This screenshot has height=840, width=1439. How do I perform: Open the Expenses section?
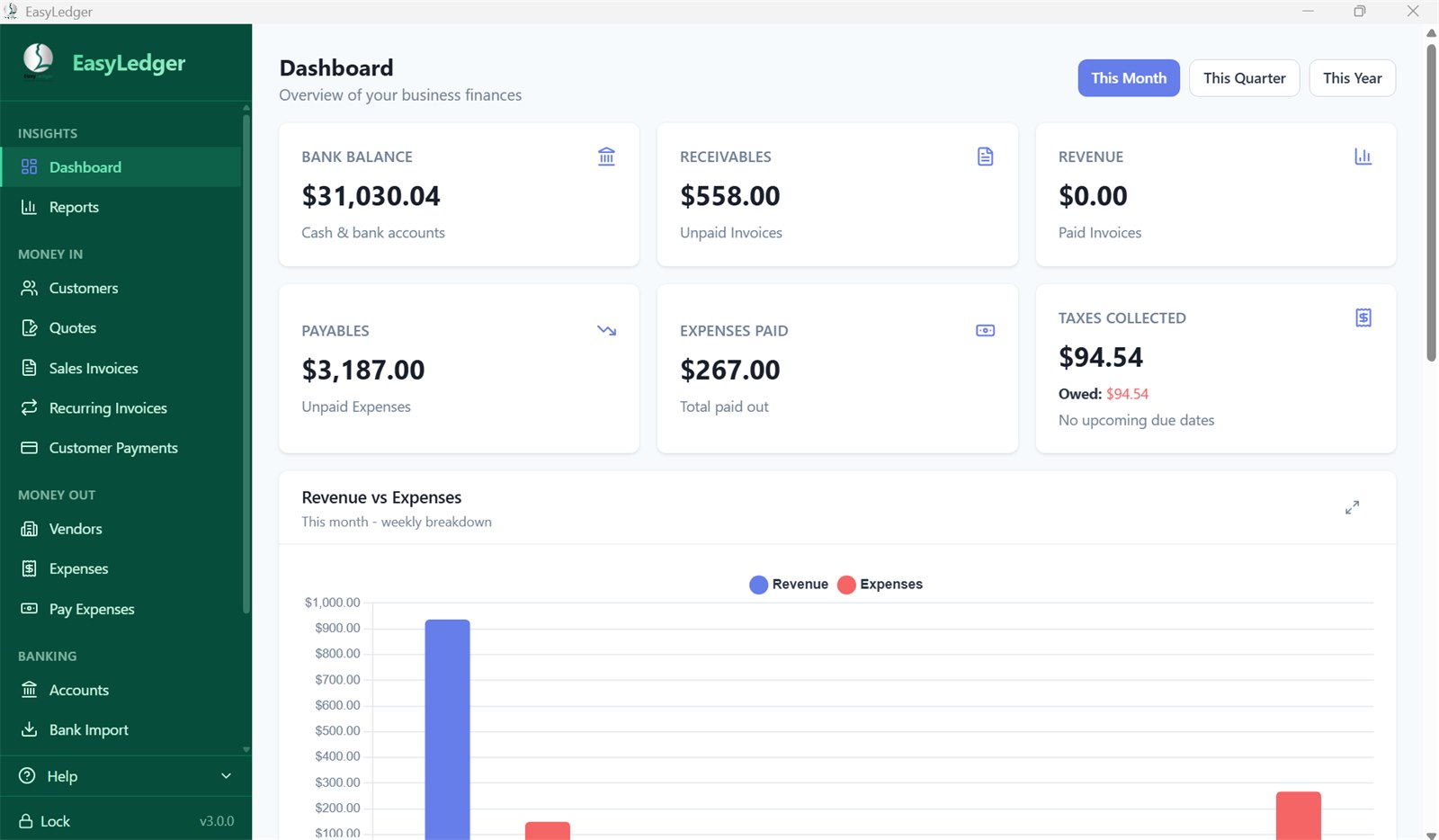click(121, 568)
